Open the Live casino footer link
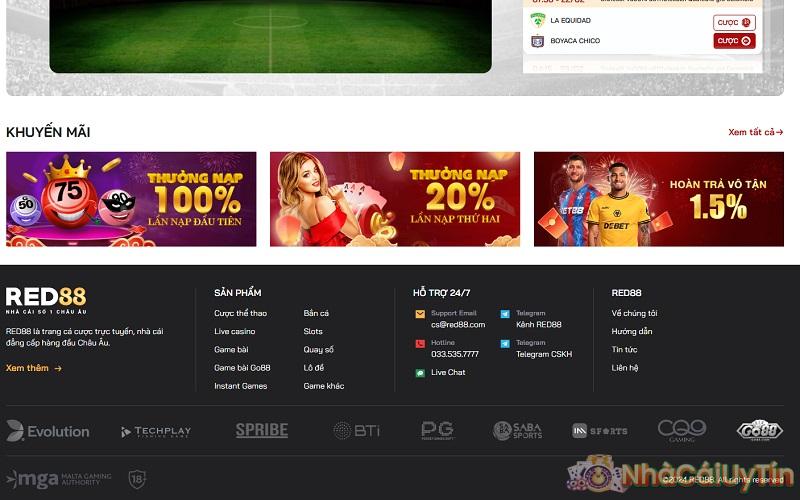The width and height of the screenshot is (800, 500). pos(235,331)
